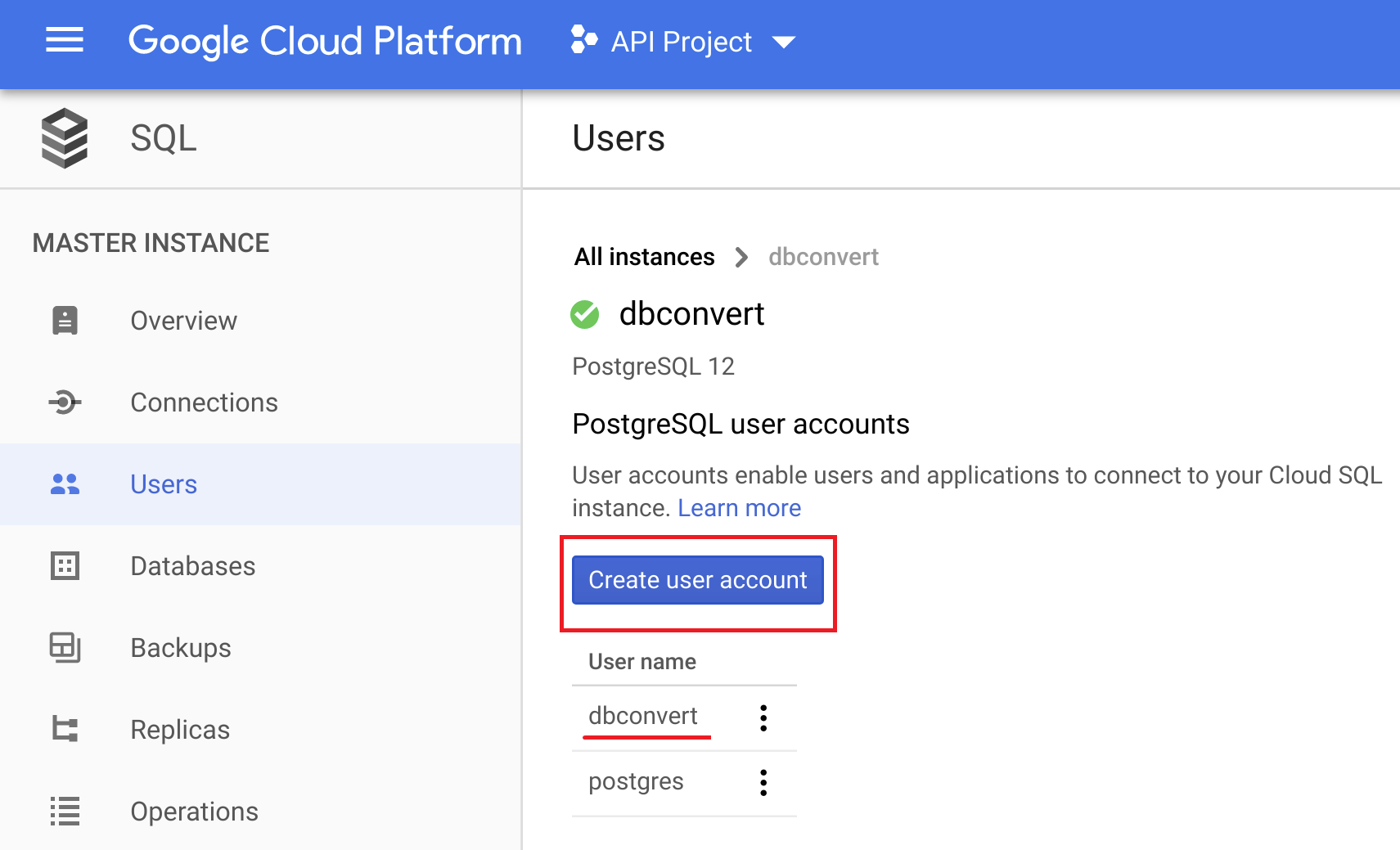Image resolution: width=1400 pixels, height=850 pixels.
Task: Click the SQL stacked layers product icon
Action: [65, 137]
